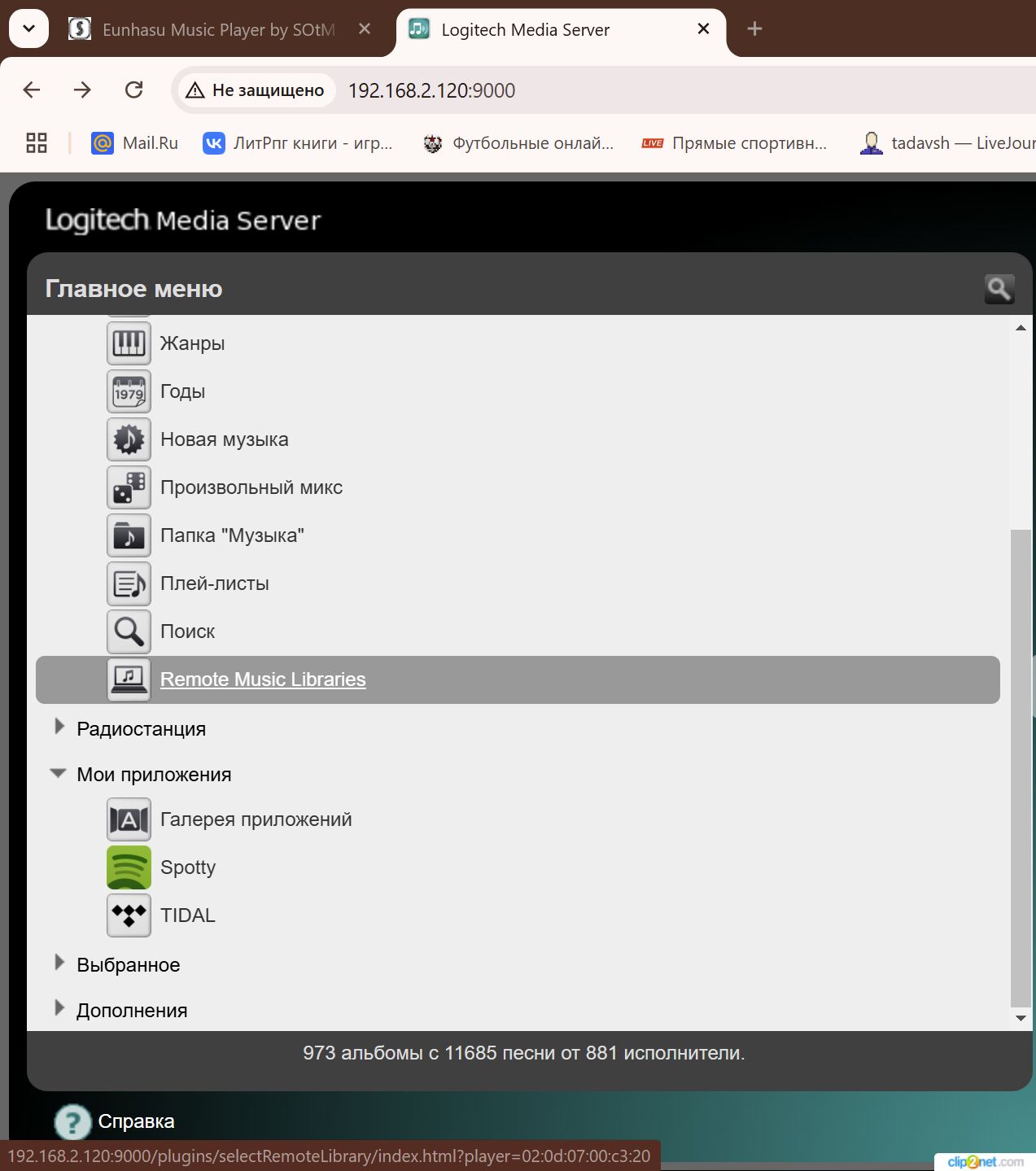Image resolution: width=1036 pixels, height=1171 pixels.
Task: Click the Справка help question icon
Action: coord(72,1122)
